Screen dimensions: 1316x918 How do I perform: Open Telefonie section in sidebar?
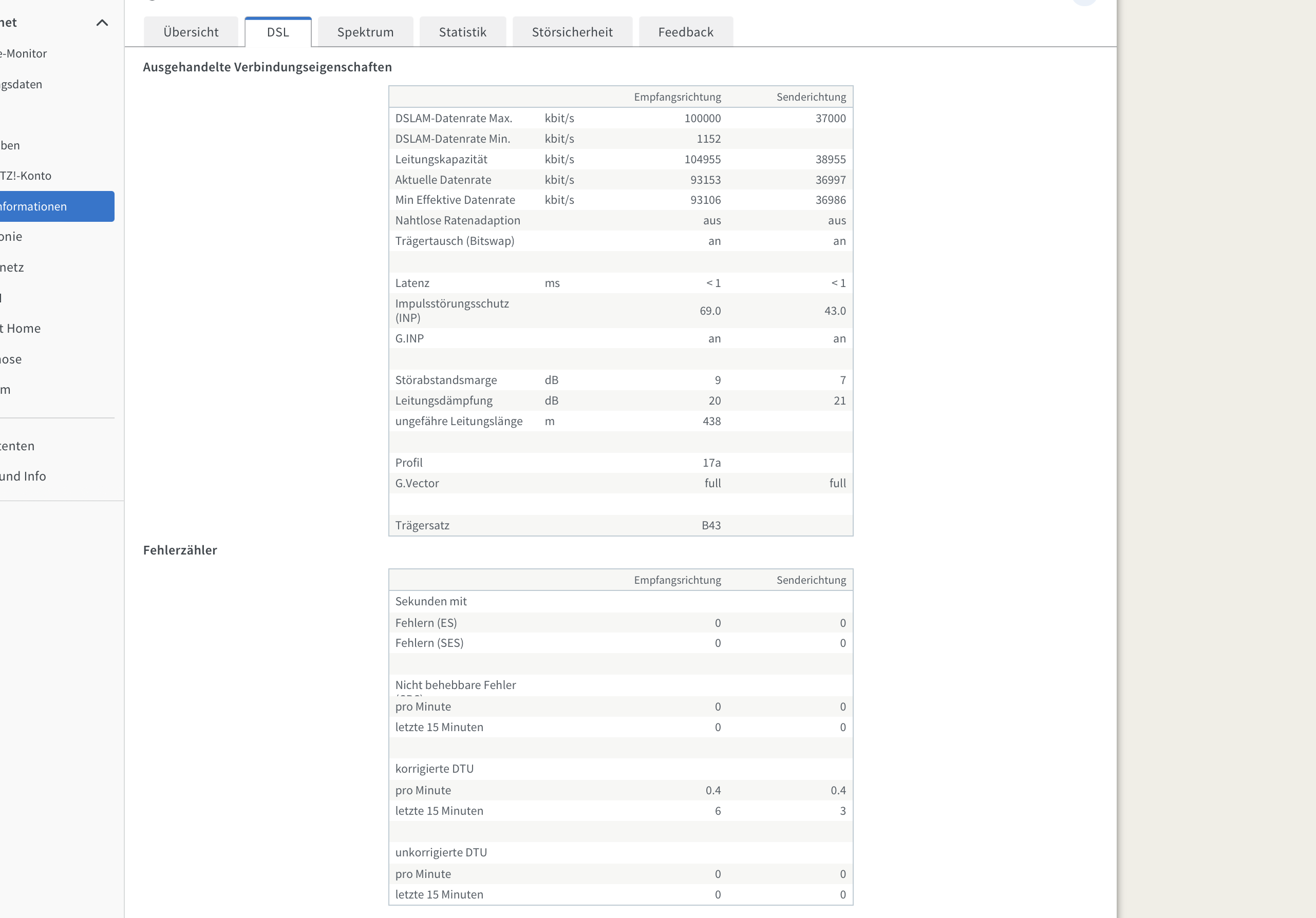[x=11, y=237]
